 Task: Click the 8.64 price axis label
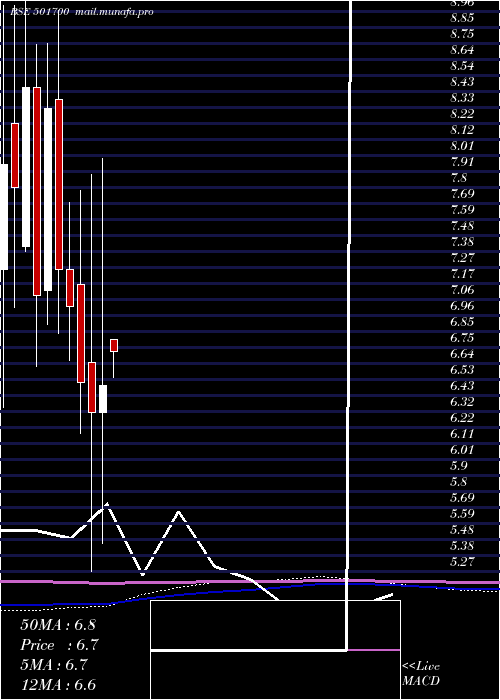(x=462, y=50)
